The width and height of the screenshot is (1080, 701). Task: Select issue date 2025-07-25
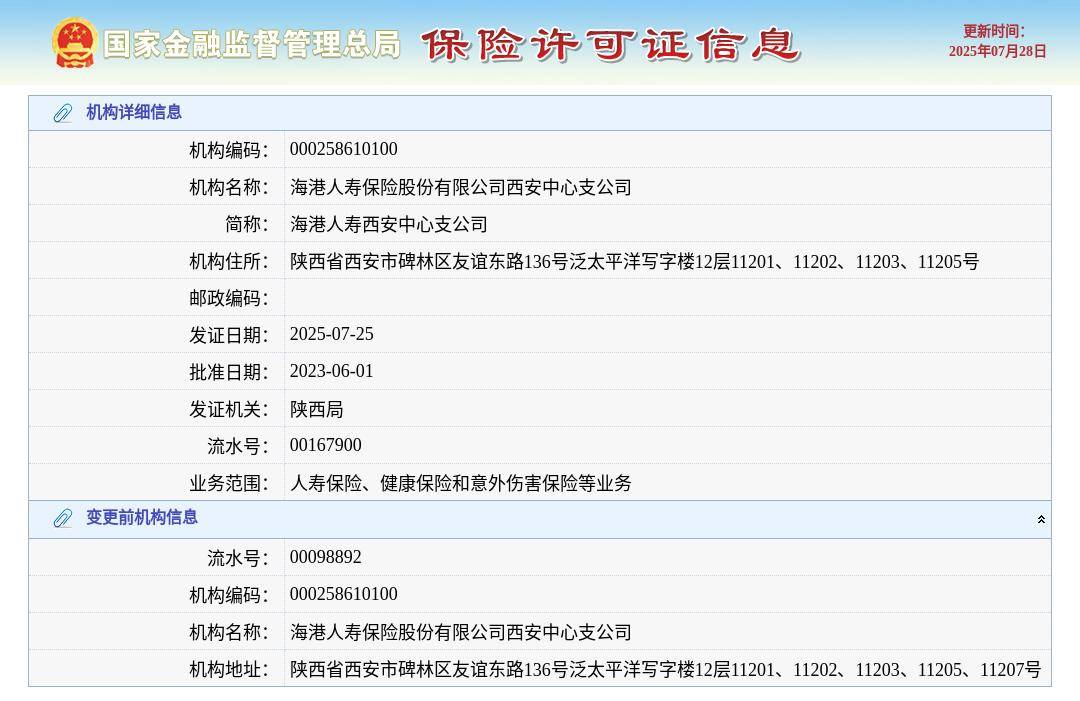(331, 334)
